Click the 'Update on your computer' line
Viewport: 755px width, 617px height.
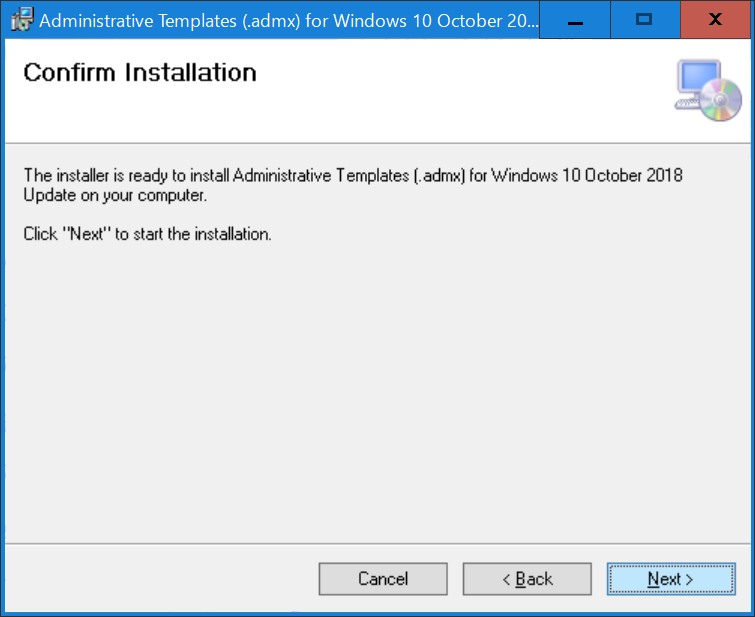pos(115,196)
